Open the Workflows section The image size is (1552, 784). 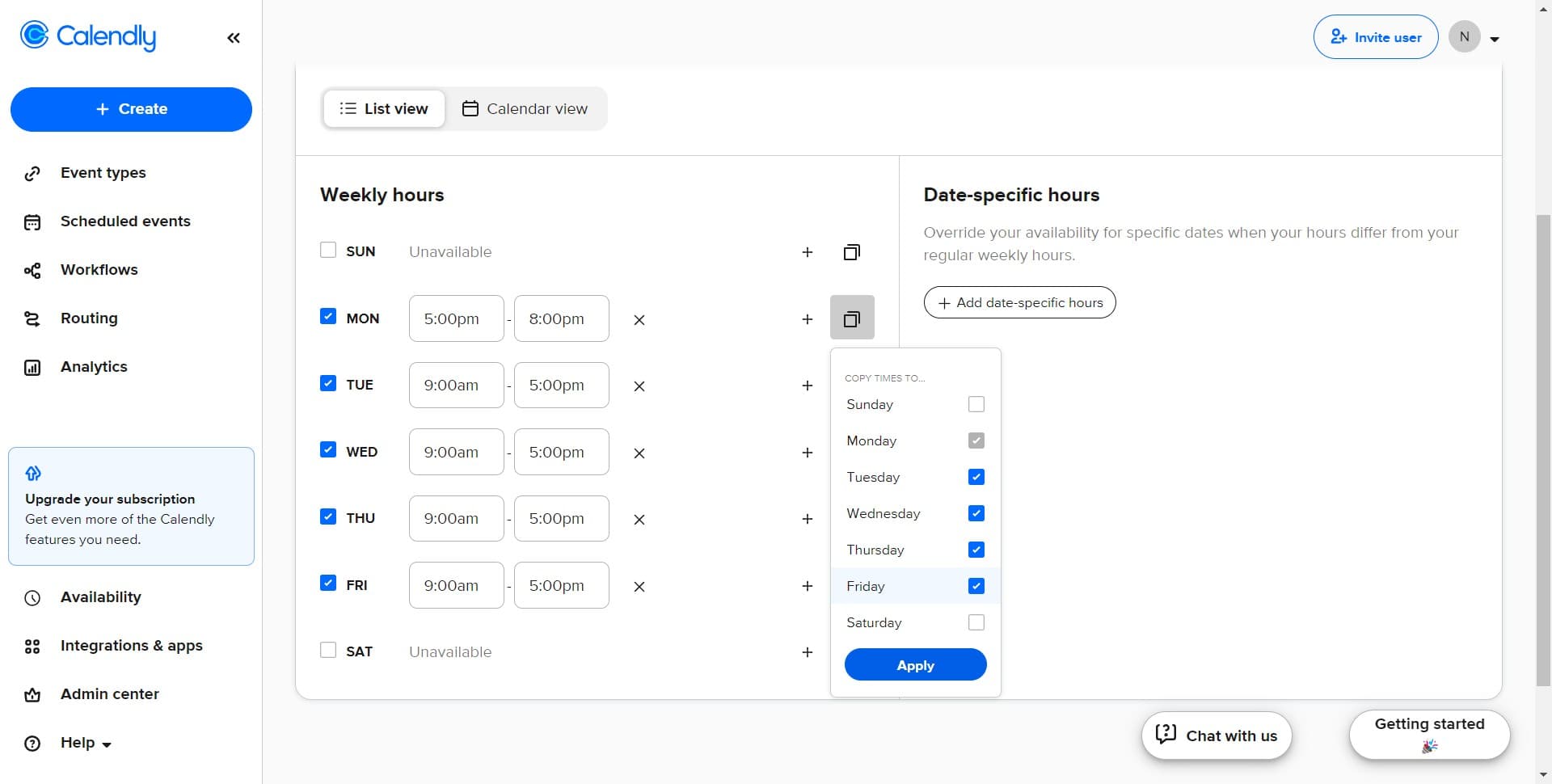tap(99, 269)
